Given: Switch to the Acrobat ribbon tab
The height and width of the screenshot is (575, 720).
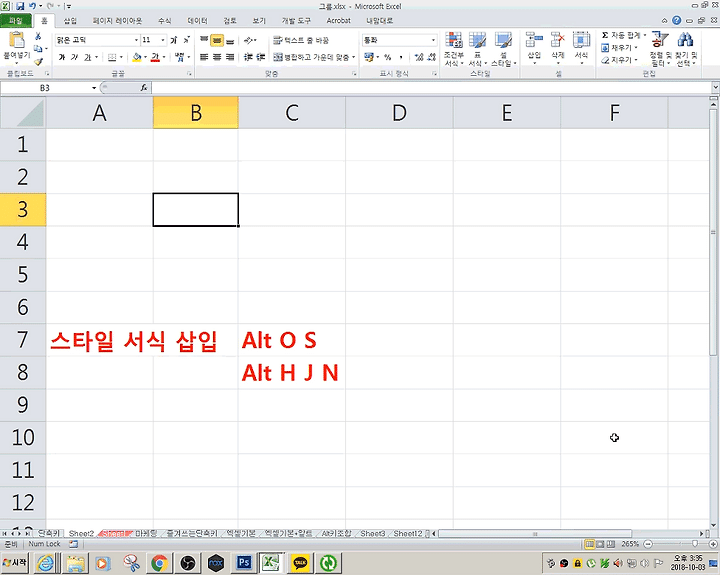Looking at the screenshot, I should coord(338,21).
